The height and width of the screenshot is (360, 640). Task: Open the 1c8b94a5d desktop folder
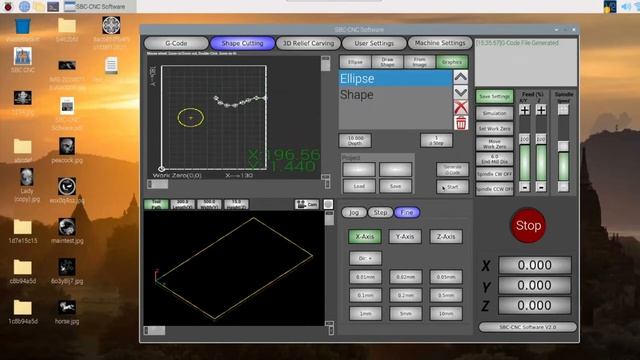tap(22, 312)
